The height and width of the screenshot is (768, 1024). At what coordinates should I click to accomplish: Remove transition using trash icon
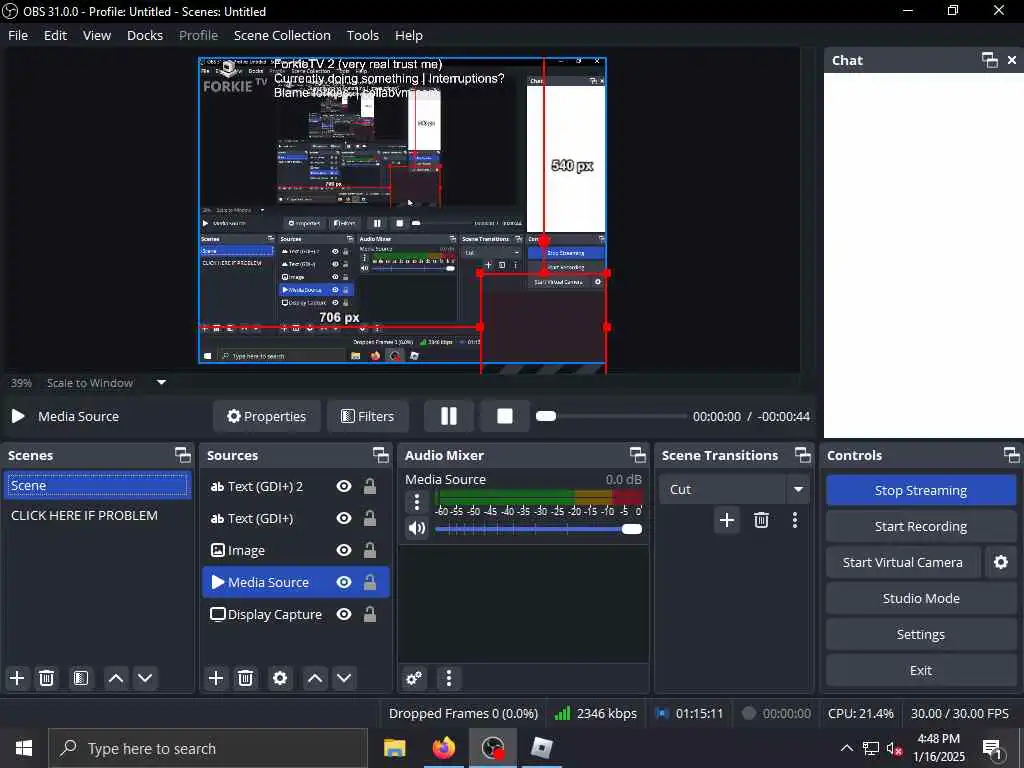[761, 520]
